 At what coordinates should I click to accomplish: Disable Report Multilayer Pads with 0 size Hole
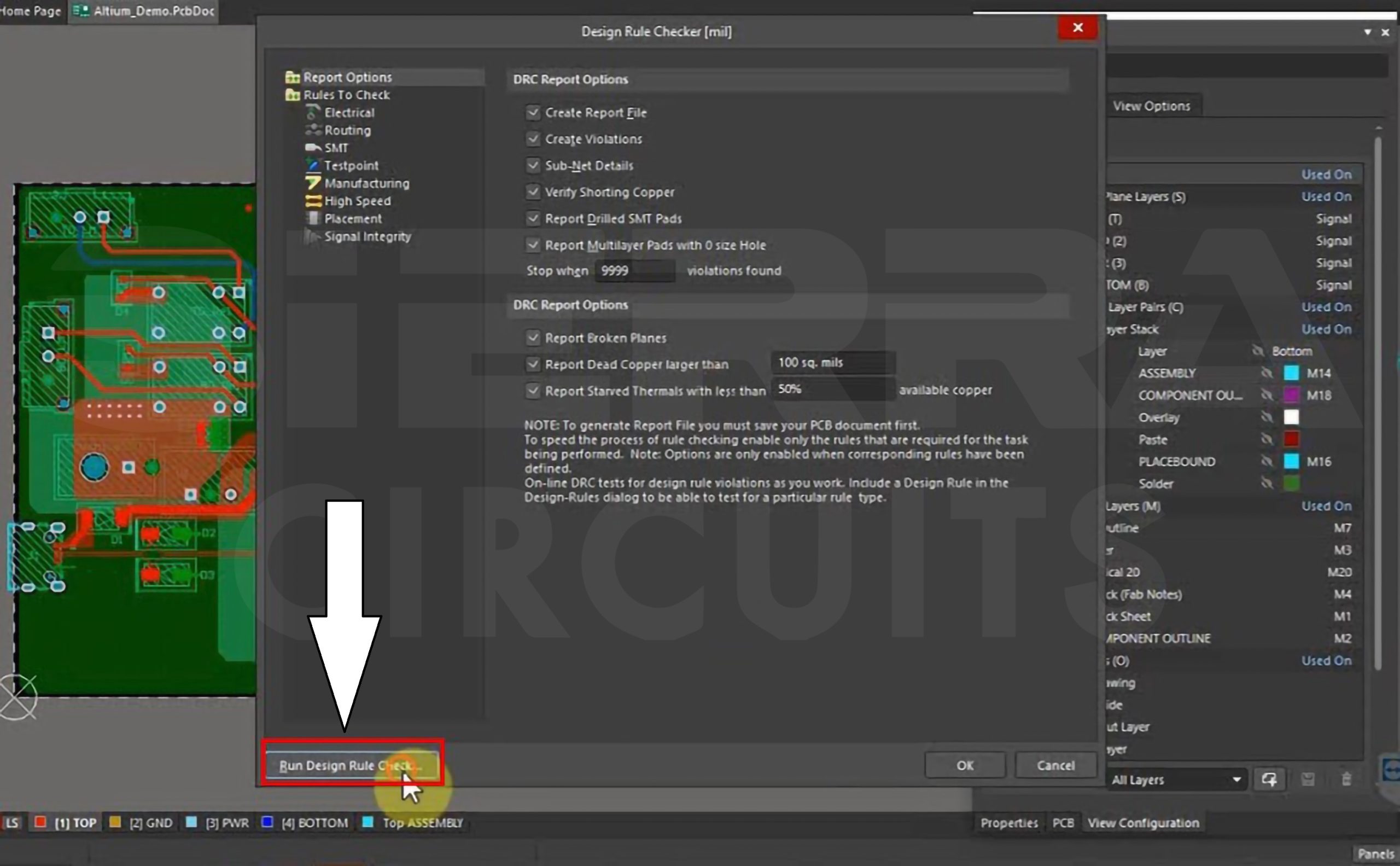tap(531, 244)
